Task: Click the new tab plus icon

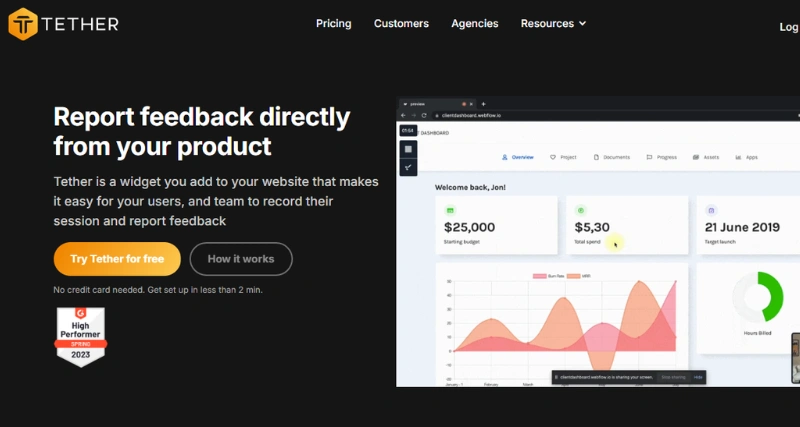Action: click(x=483, y=104)
